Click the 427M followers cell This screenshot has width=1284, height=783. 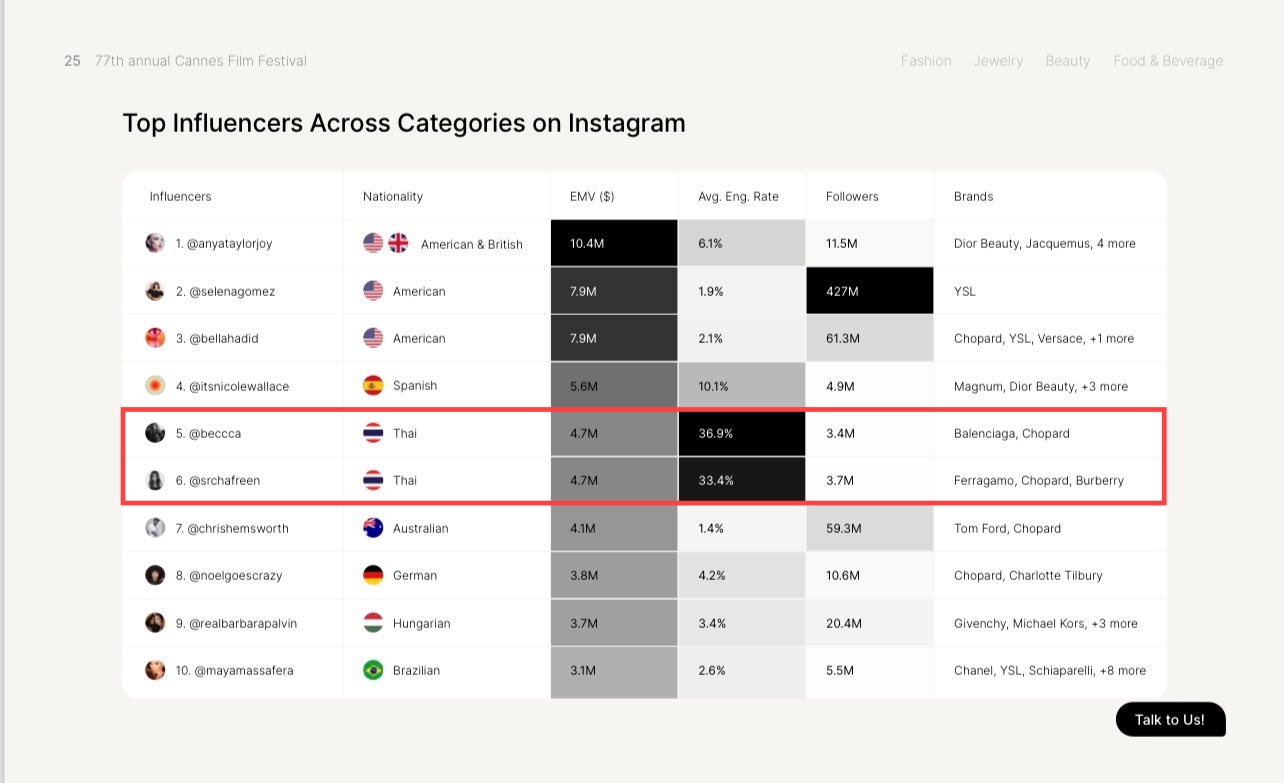coord(869,291)
